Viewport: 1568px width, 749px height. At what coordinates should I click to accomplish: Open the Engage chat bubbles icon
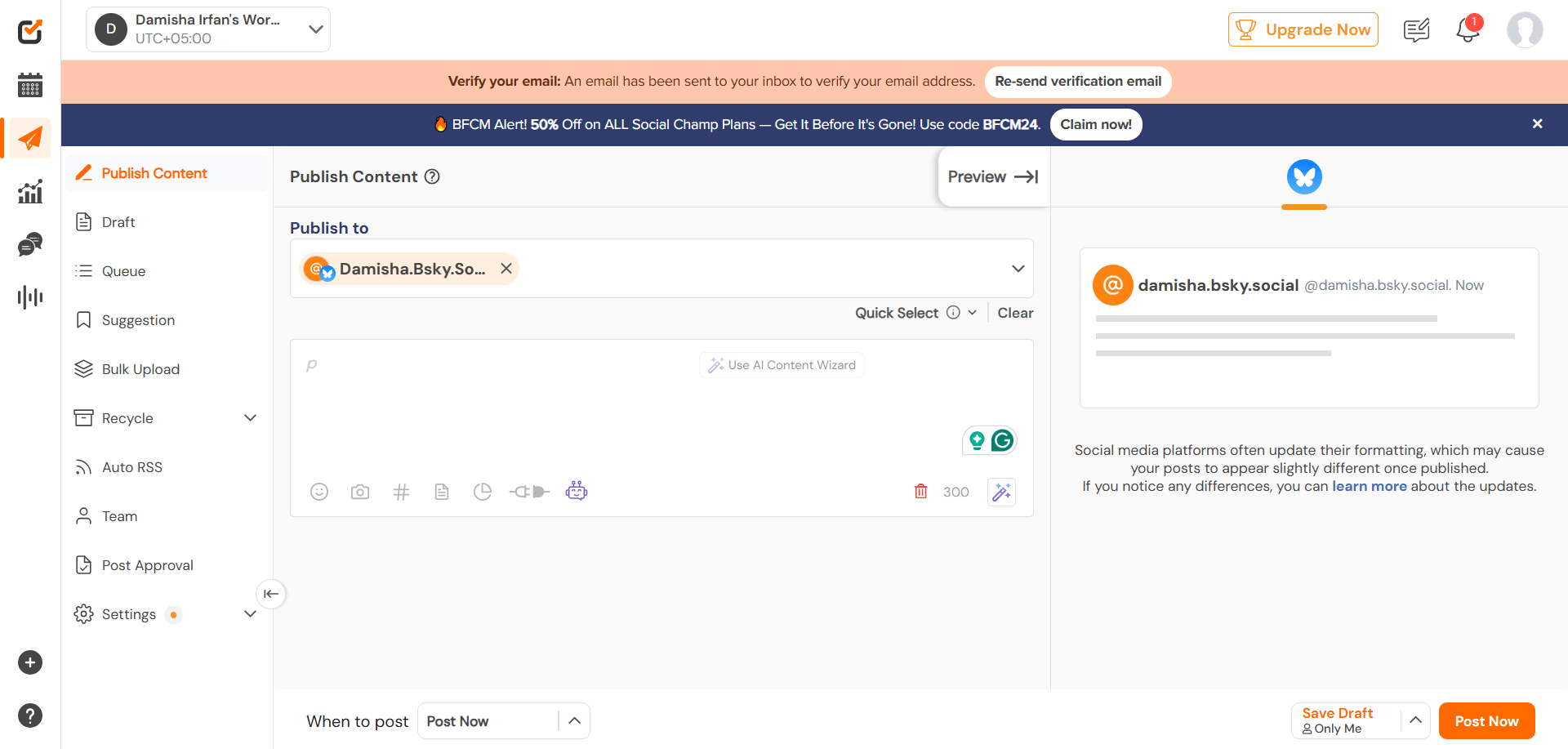(30, 244)
